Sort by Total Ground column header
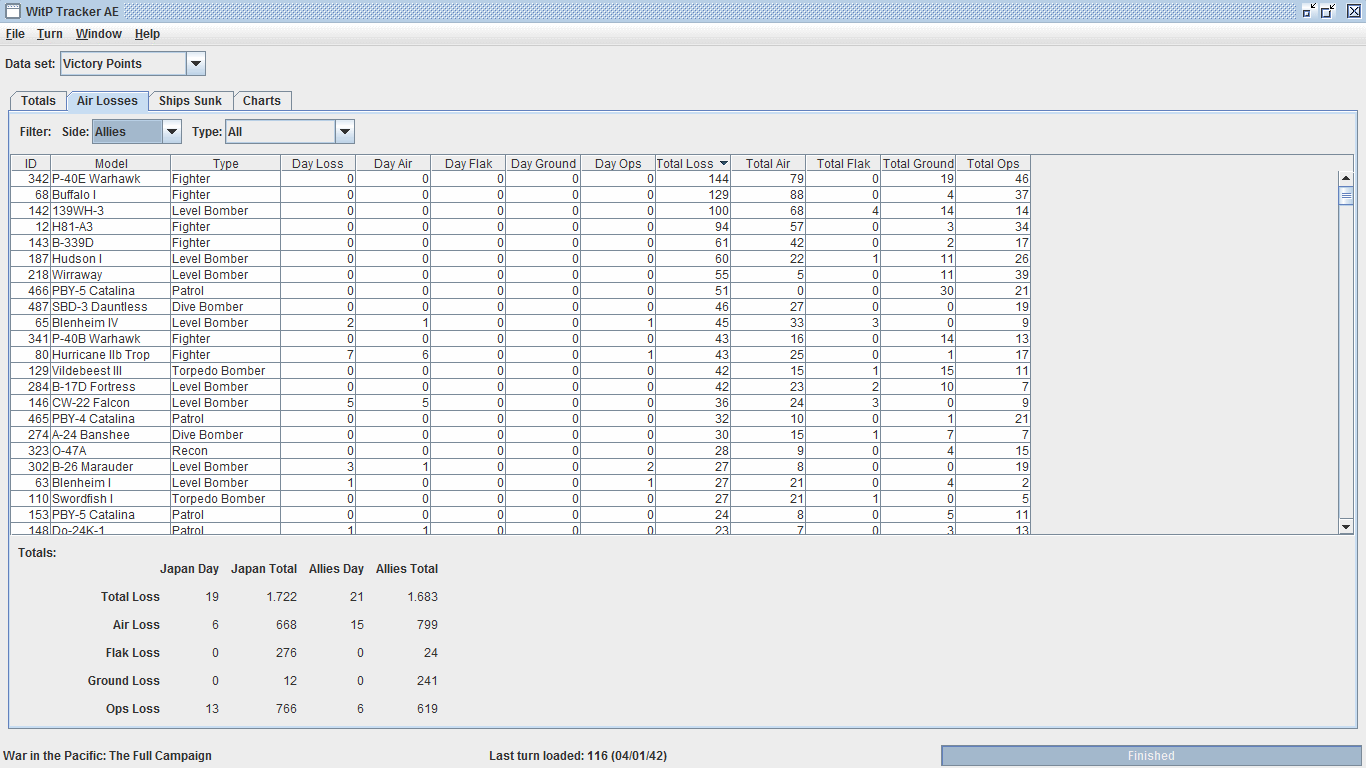This screenshot has width=1366, height=768. 918,163
